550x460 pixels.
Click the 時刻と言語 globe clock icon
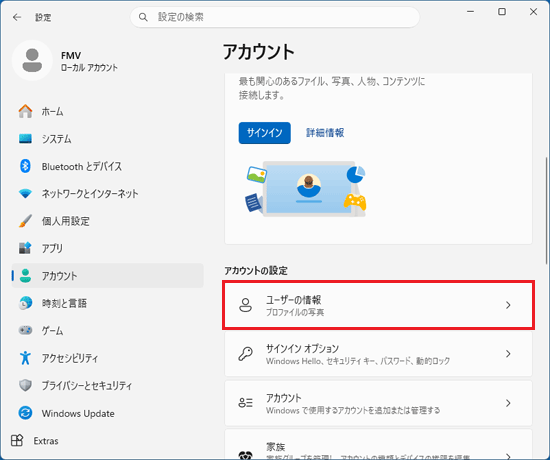(x=25, y=303)
